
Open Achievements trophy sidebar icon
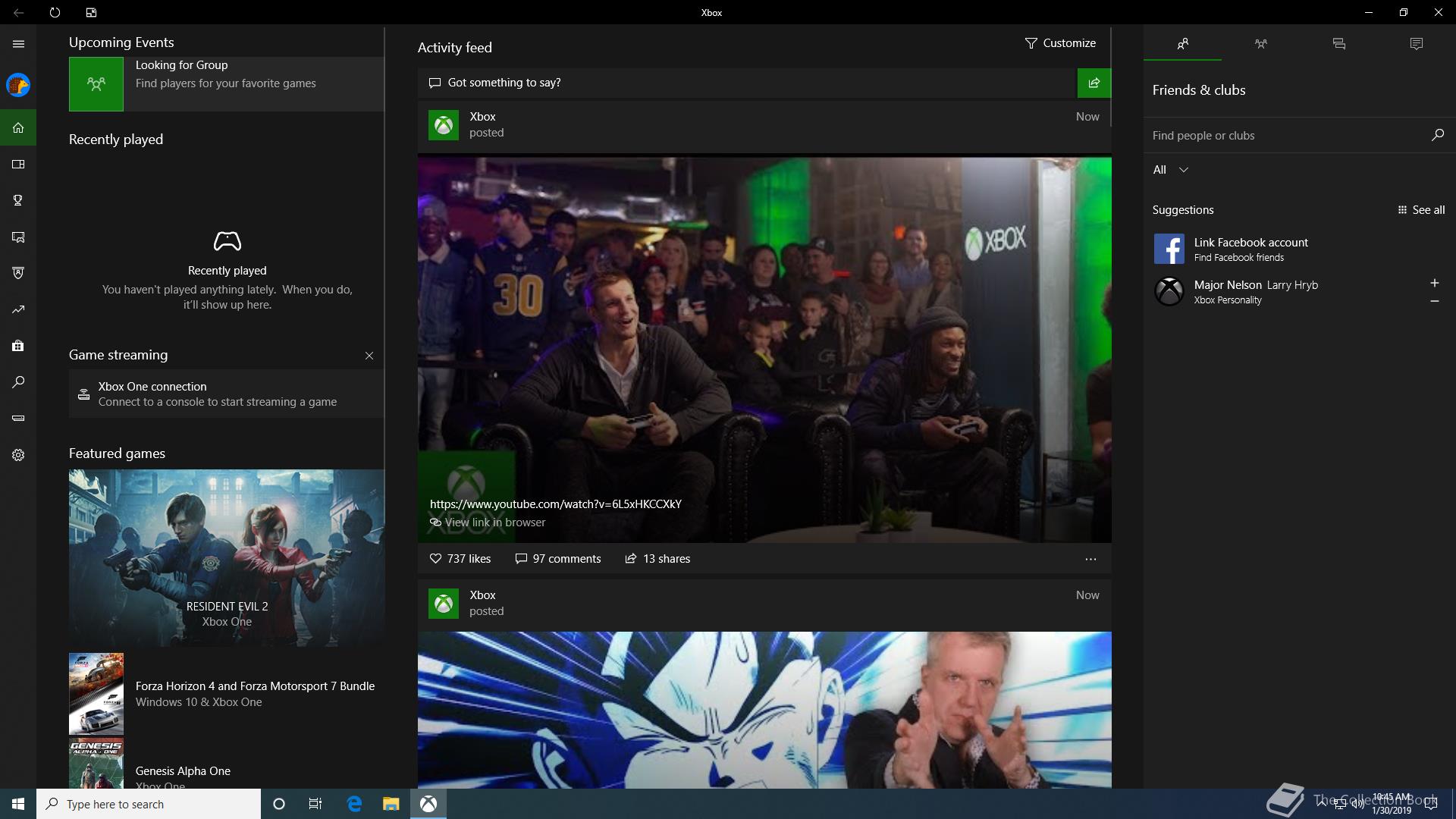[18, 200]
